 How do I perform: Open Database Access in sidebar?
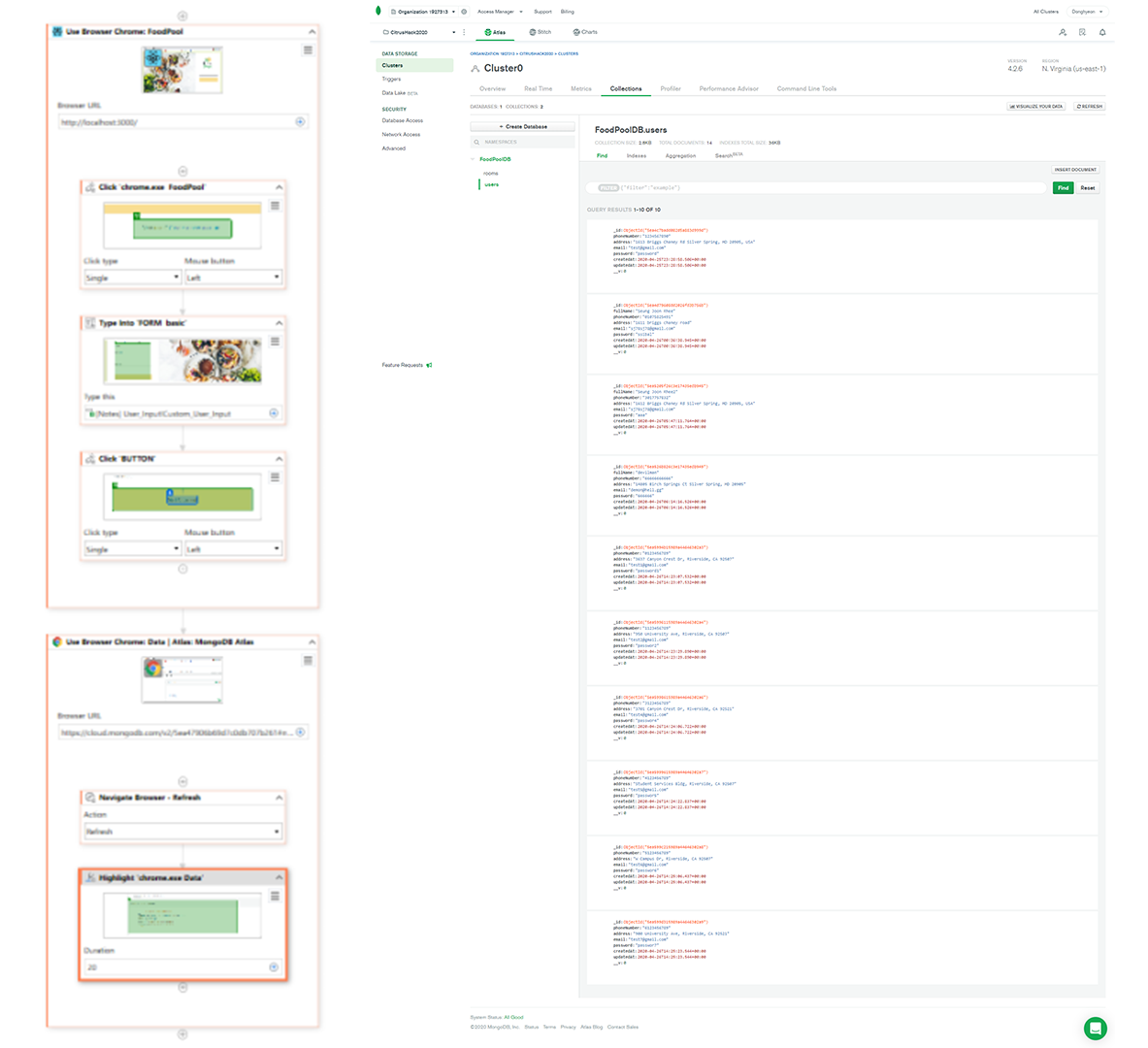(403, 120)
